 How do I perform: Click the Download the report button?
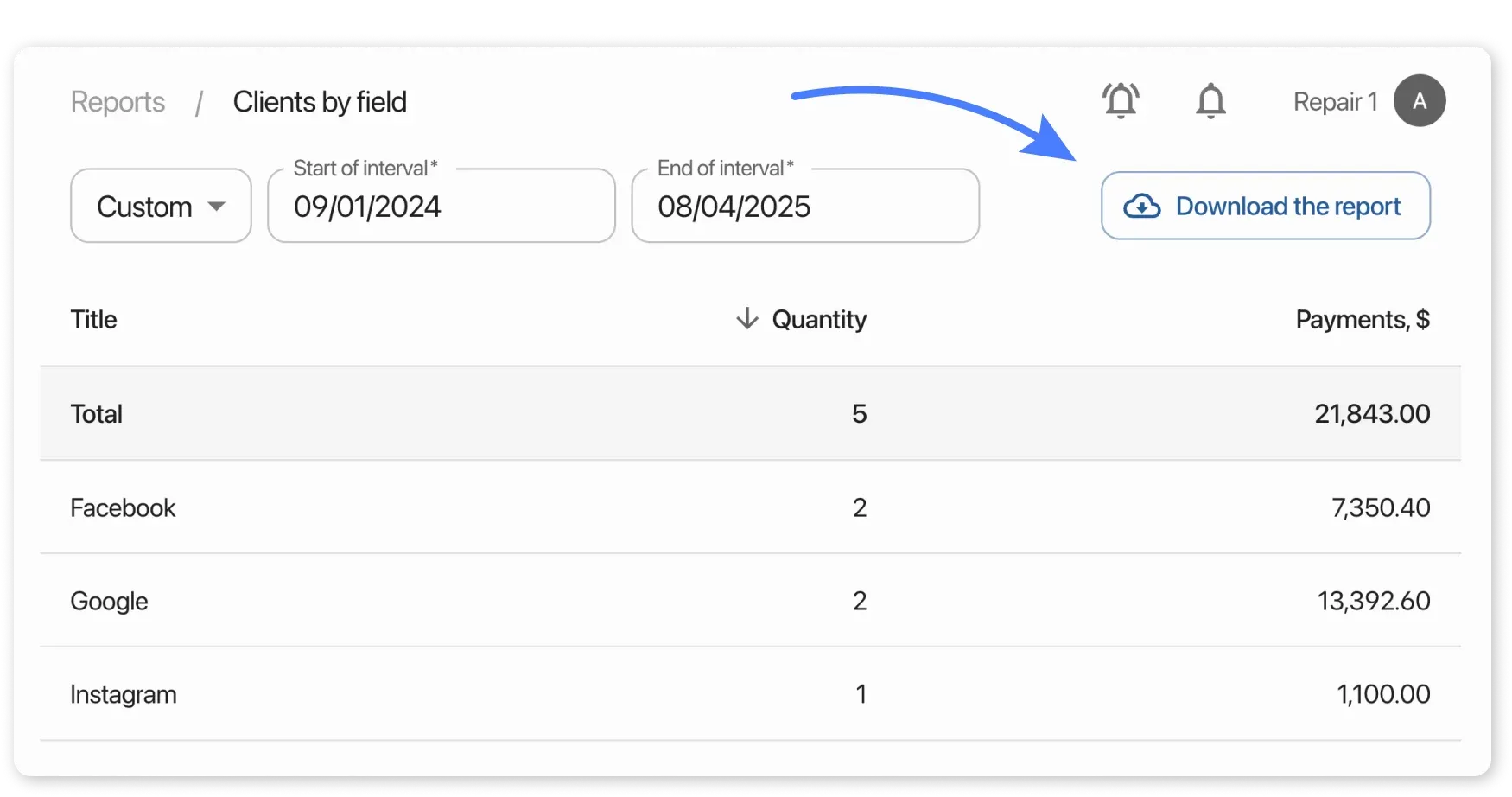(x=1264, y=206)
